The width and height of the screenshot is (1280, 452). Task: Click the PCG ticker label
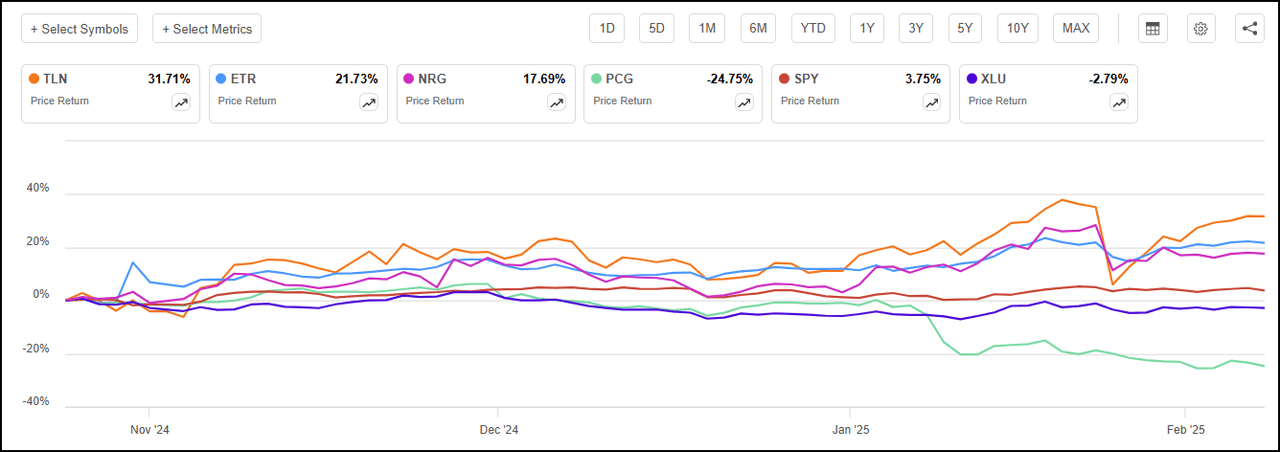(619, 79)
